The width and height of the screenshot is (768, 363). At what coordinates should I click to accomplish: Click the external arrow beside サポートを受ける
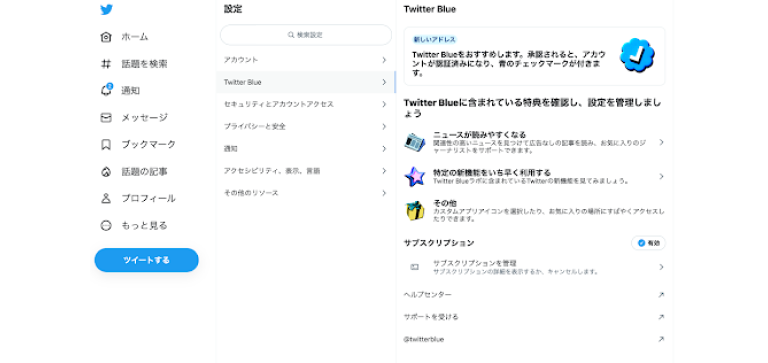click(661, 317)
